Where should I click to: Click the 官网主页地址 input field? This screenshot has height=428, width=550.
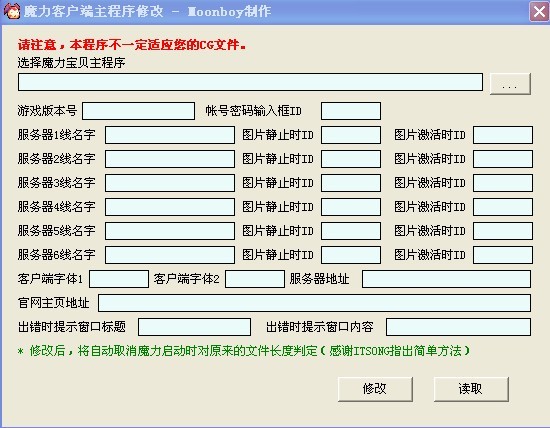[x=314, y=303]
